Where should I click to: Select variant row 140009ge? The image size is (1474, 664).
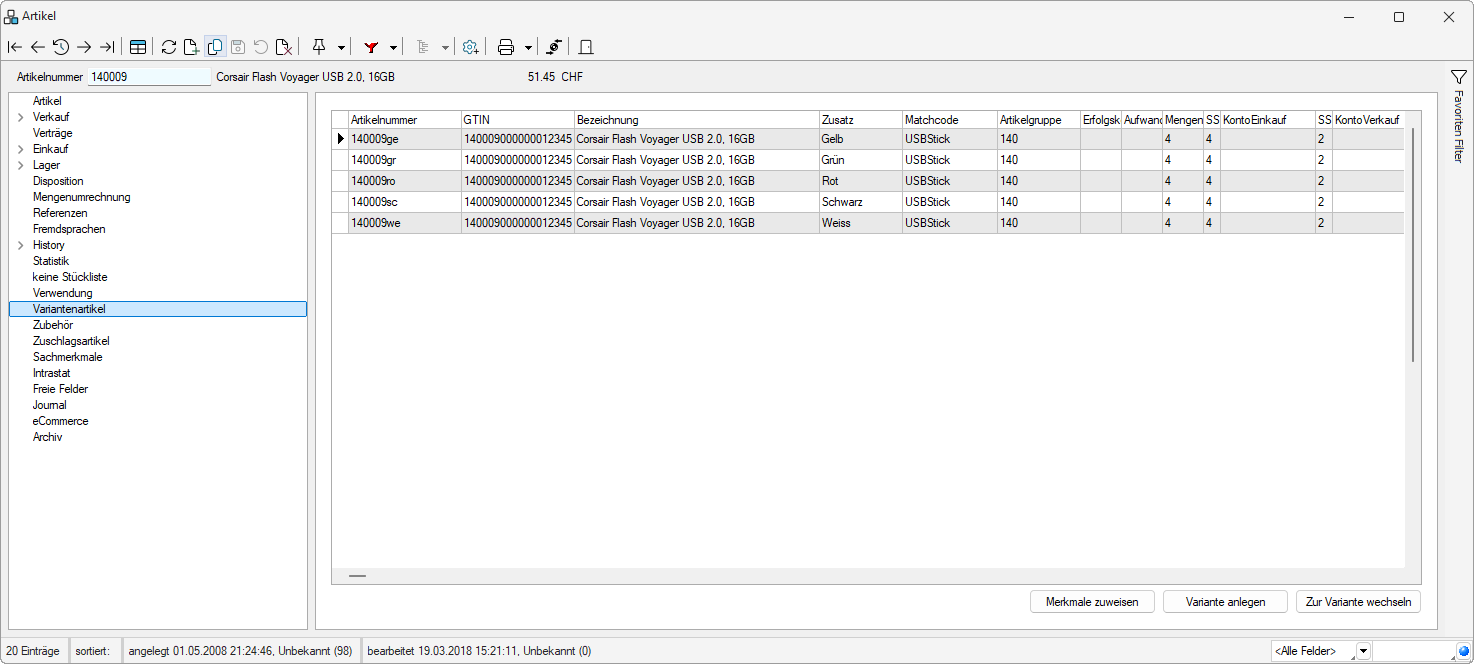[868, 139]
